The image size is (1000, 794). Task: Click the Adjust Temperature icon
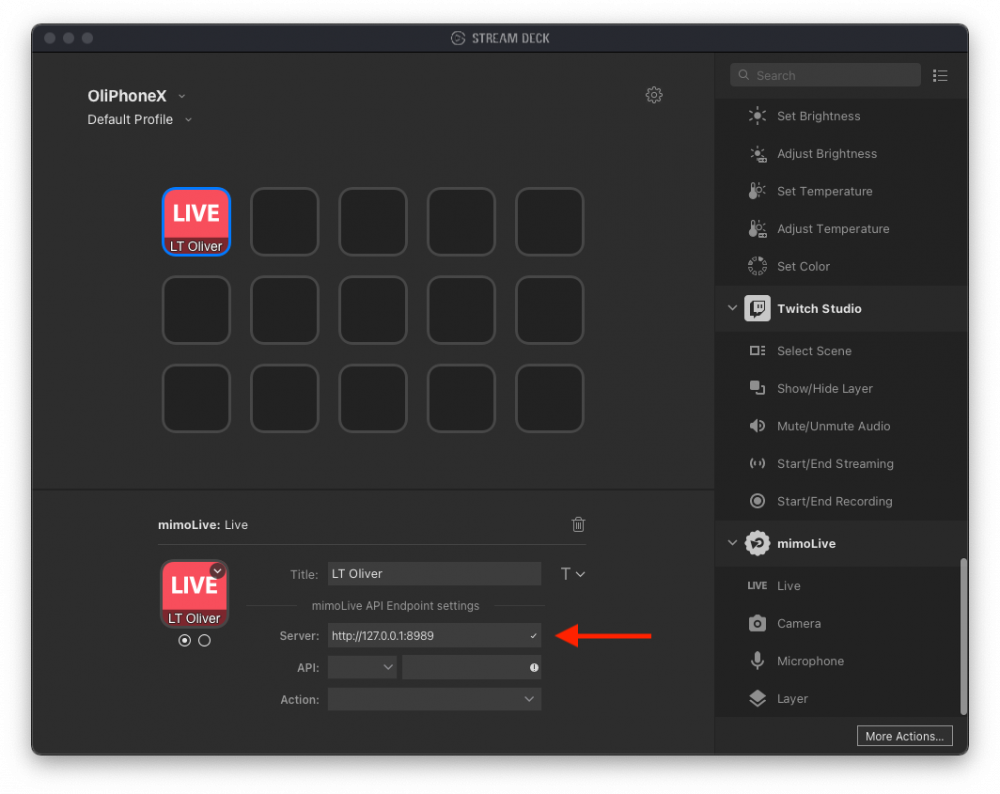[x=757, y=229]
